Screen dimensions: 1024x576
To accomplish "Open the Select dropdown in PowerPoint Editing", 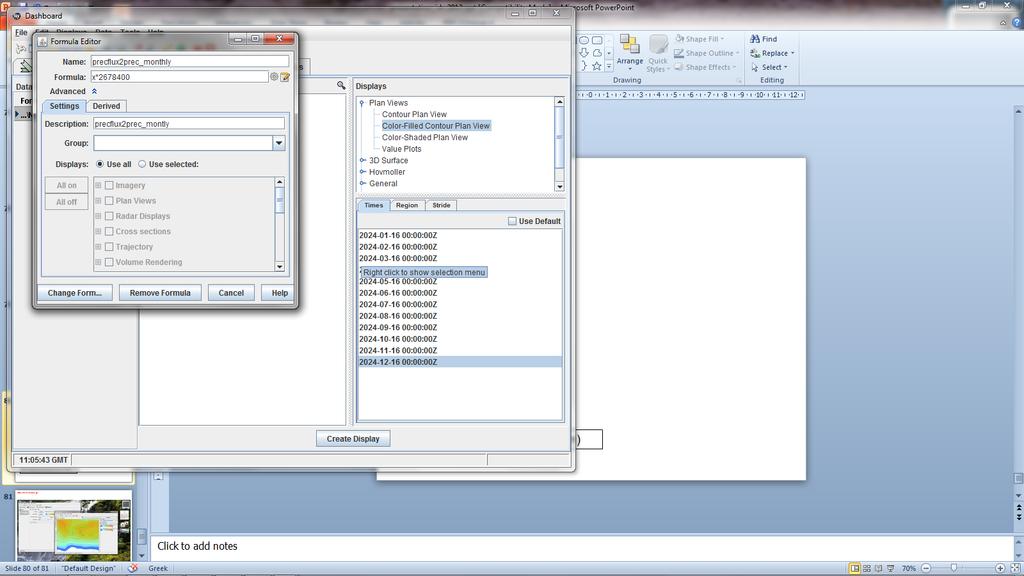I will (771, 67).
